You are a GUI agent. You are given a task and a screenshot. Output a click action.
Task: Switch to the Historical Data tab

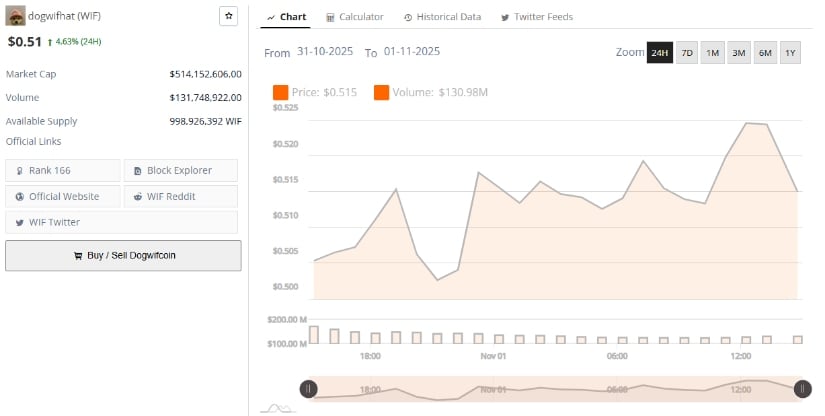pos(442,17)
